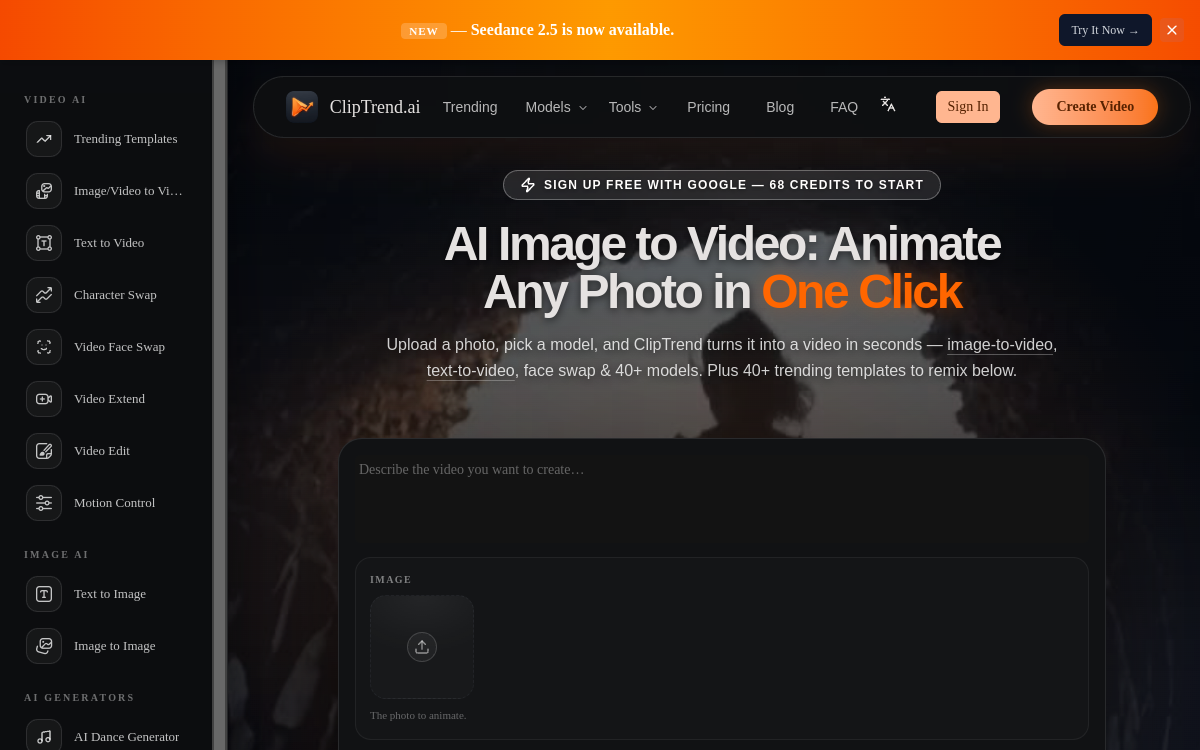Follow the image-to-video link
Viewport: 1200px width, 750px height.
(x=1000, y=345)
